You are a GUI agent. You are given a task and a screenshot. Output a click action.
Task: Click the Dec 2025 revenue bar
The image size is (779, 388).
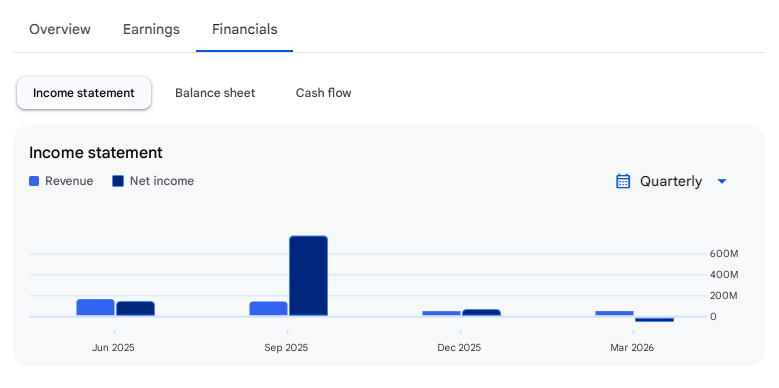(442, 313)
